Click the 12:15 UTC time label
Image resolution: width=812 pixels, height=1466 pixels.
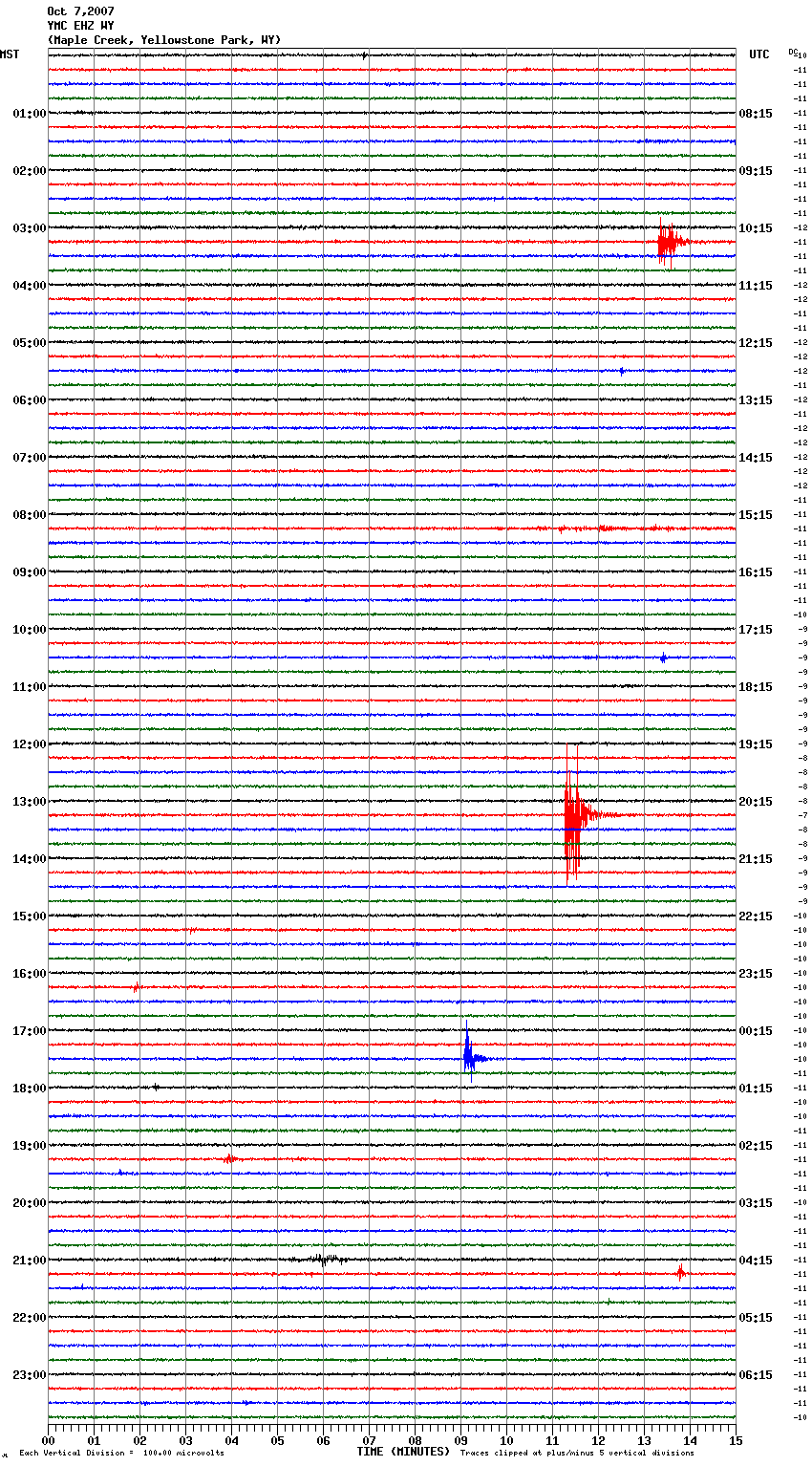click(756, 343)
